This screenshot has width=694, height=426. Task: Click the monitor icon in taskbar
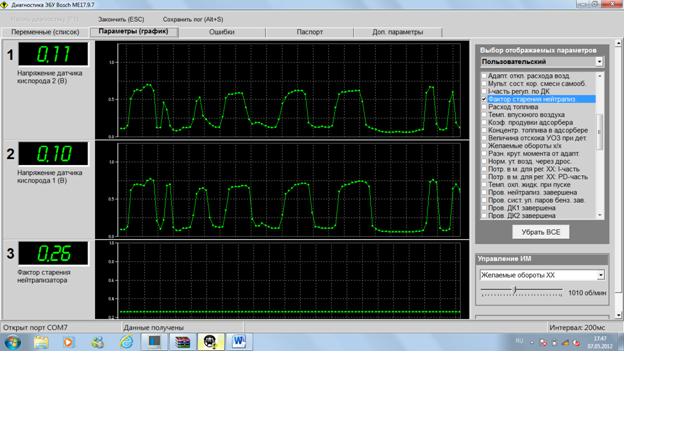tap(154, 341)
